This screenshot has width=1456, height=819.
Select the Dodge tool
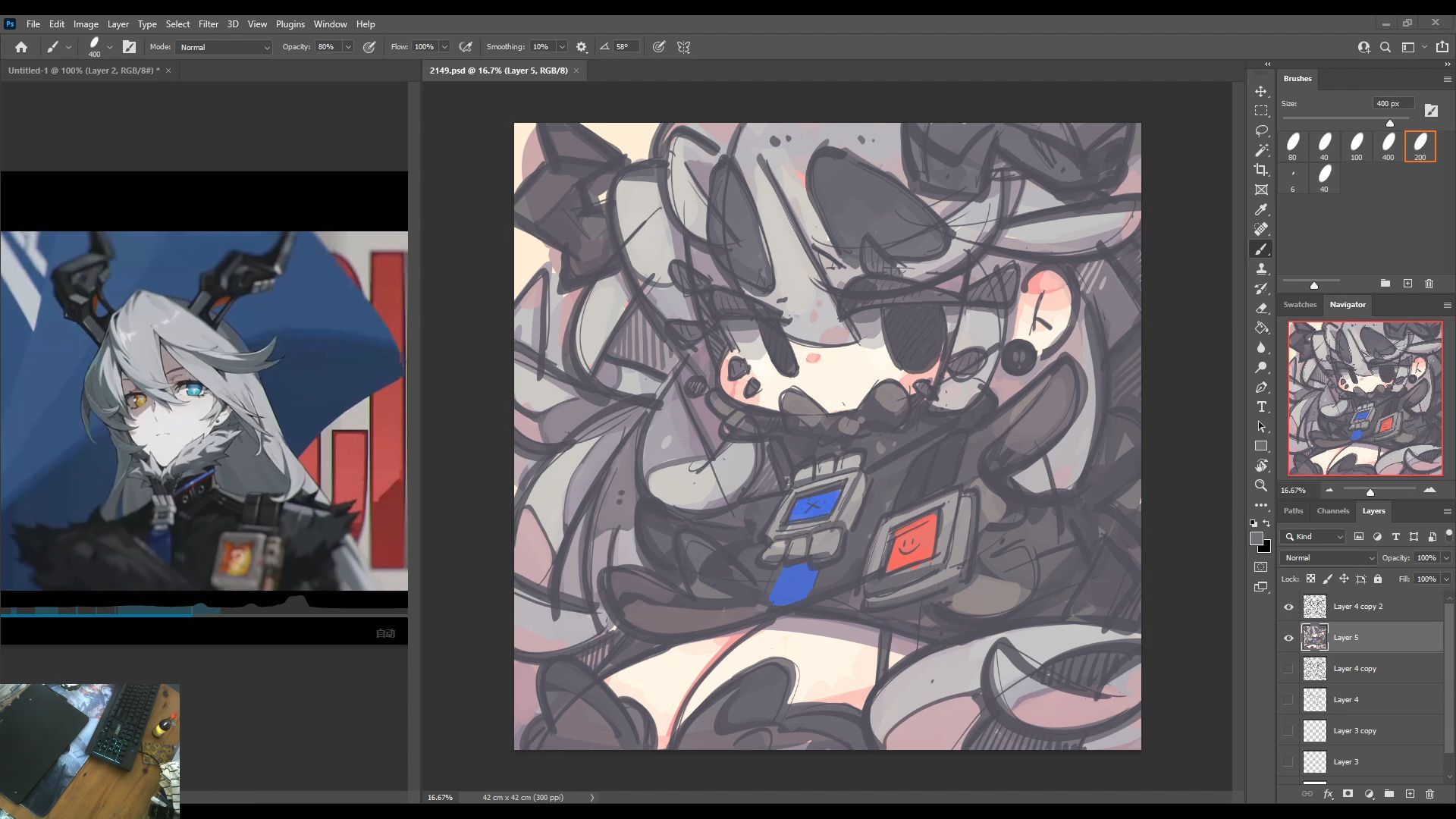coord(1261,367)
